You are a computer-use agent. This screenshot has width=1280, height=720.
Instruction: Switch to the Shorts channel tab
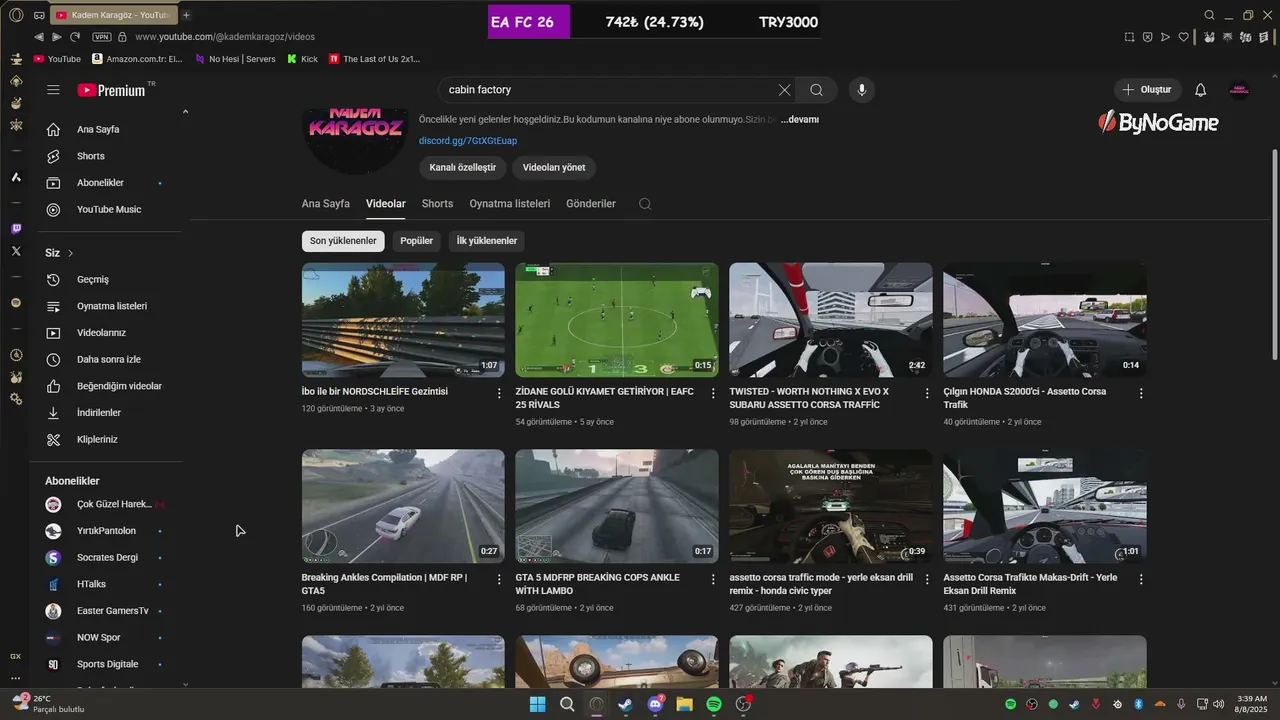click(x=437, y=204)
